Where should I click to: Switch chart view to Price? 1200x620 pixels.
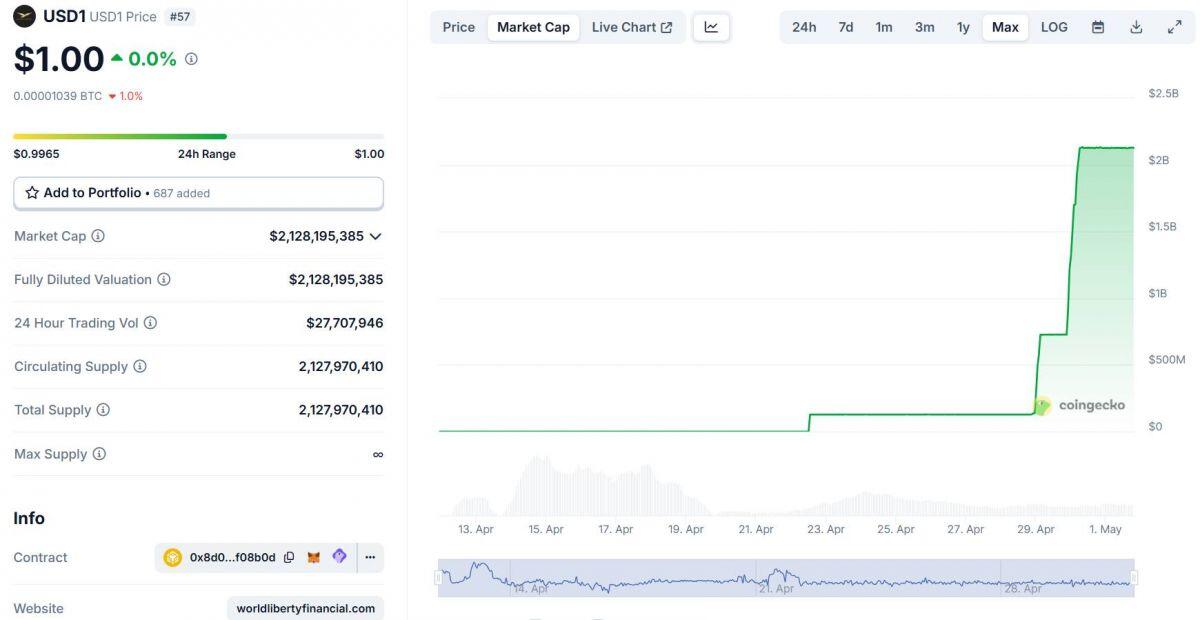[x=458, y=27]
